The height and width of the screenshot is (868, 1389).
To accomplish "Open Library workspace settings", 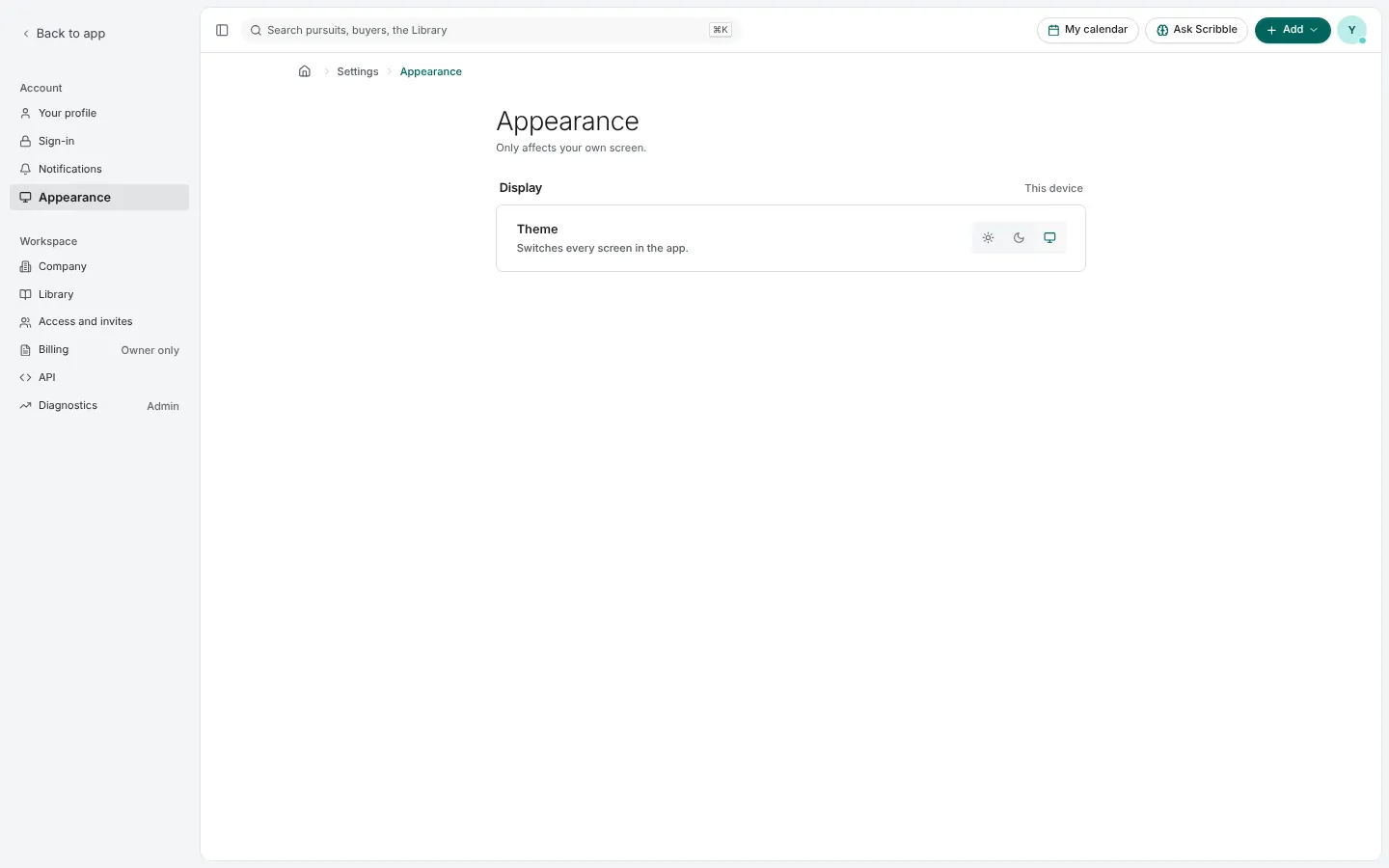I will 99,294.
